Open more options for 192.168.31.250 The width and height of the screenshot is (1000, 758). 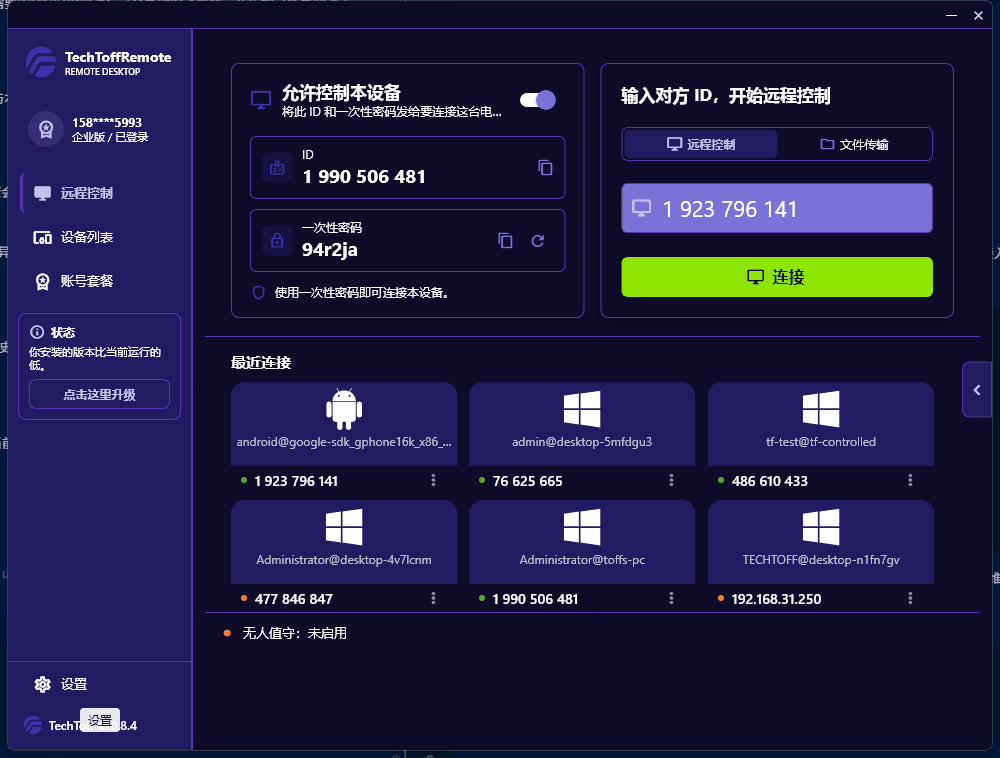point(910,598)
